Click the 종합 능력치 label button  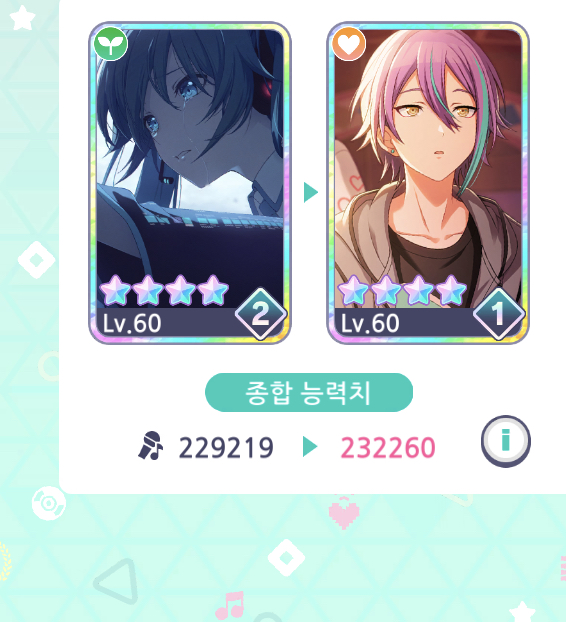pos(309,392)
